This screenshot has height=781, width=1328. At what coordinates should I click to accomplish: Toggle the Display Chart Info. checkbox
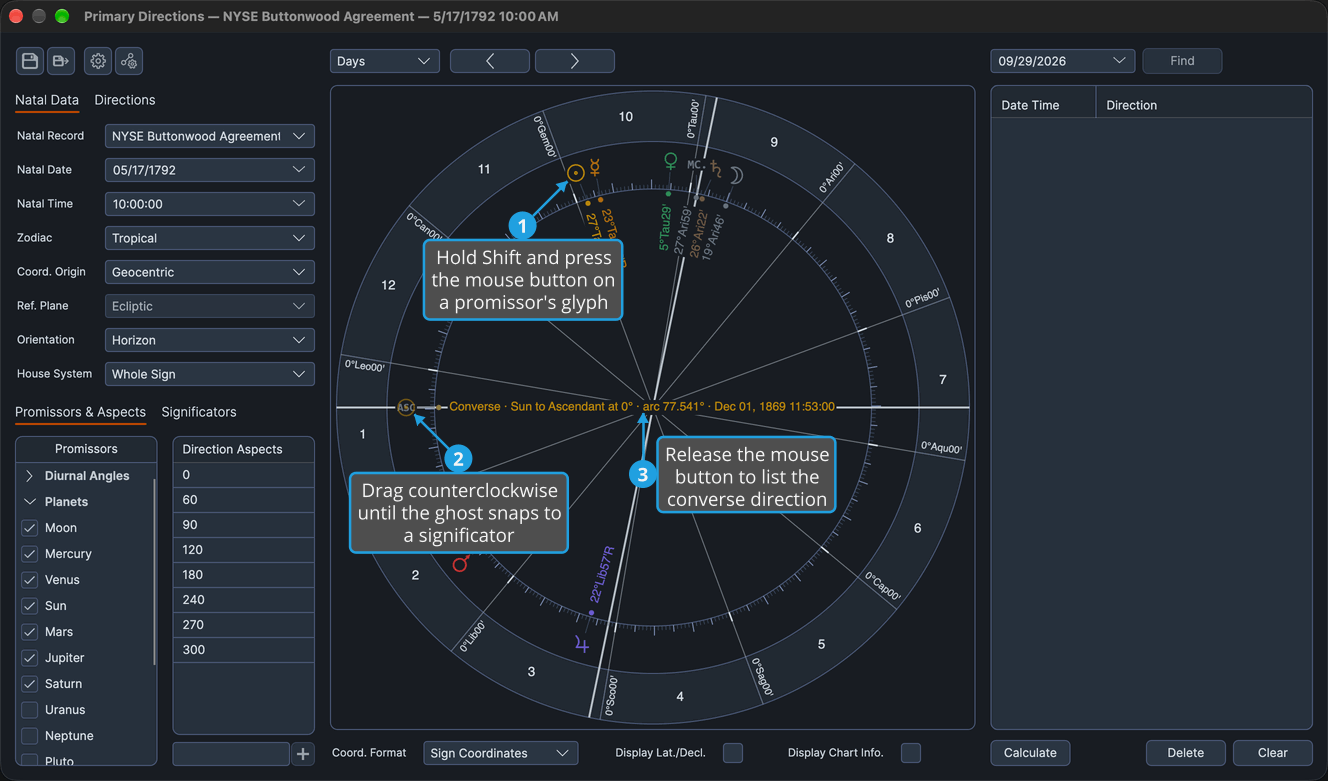point(911,753)
